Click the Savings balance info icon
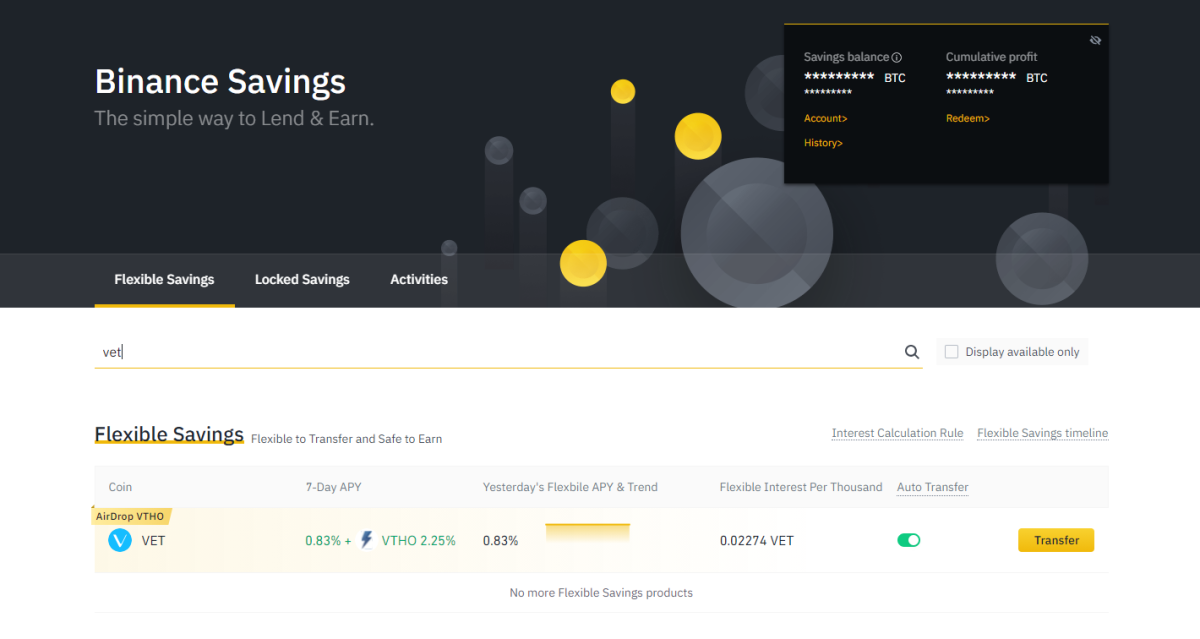 tap(897, 57)
